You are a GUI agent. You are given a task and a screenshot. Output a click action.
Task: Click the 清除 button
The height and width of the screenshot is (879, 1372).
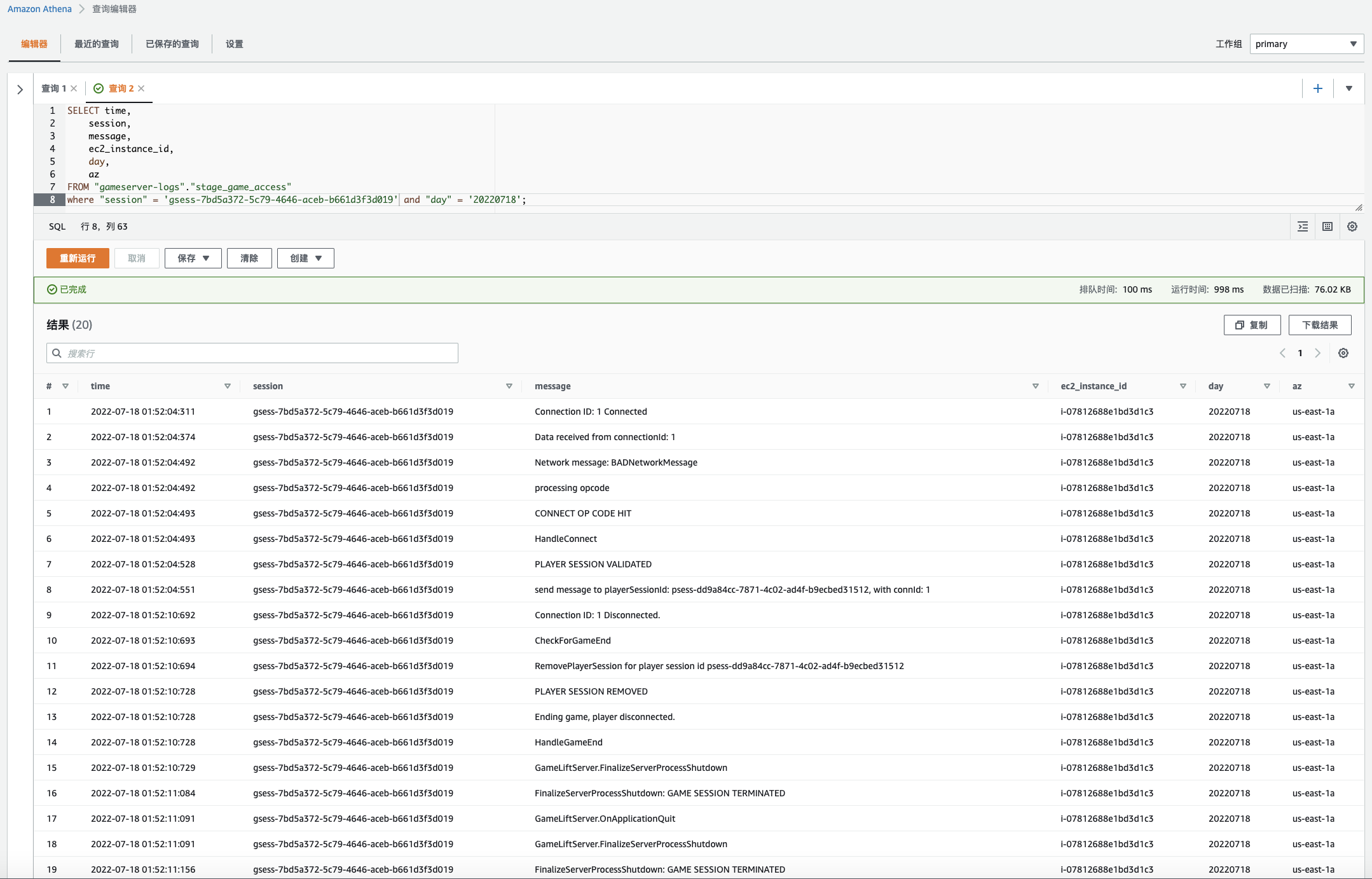(x=249, y=258)
